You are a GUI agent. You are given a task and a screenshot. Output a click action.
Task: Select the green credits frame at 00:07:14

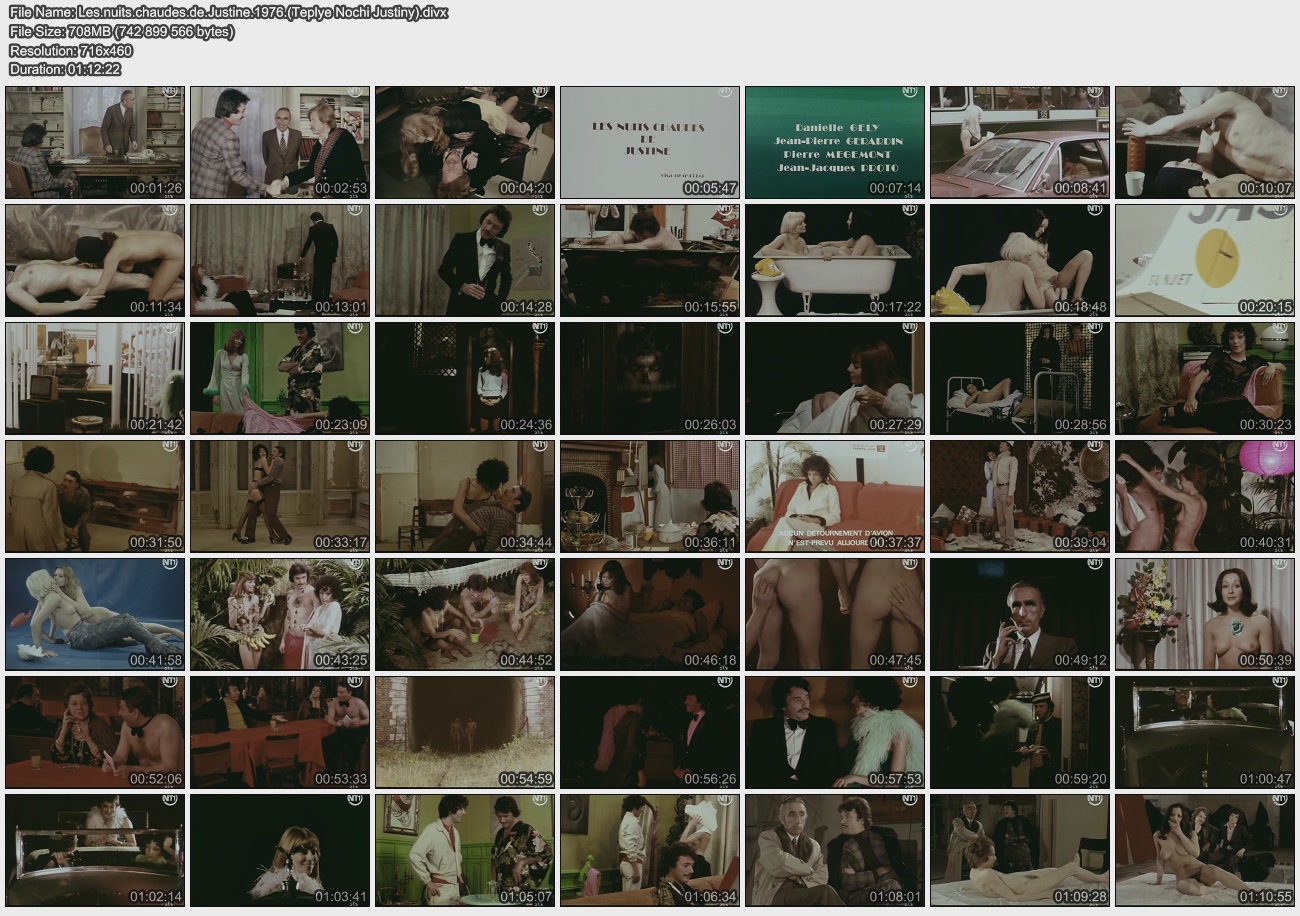[835, 142]
